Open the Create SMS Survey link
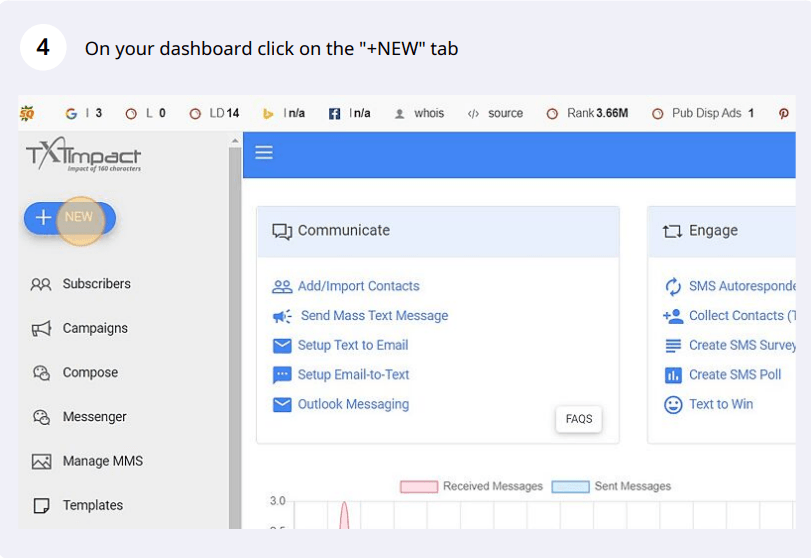Viewport: 811px width, 558px height. [742, 345]
